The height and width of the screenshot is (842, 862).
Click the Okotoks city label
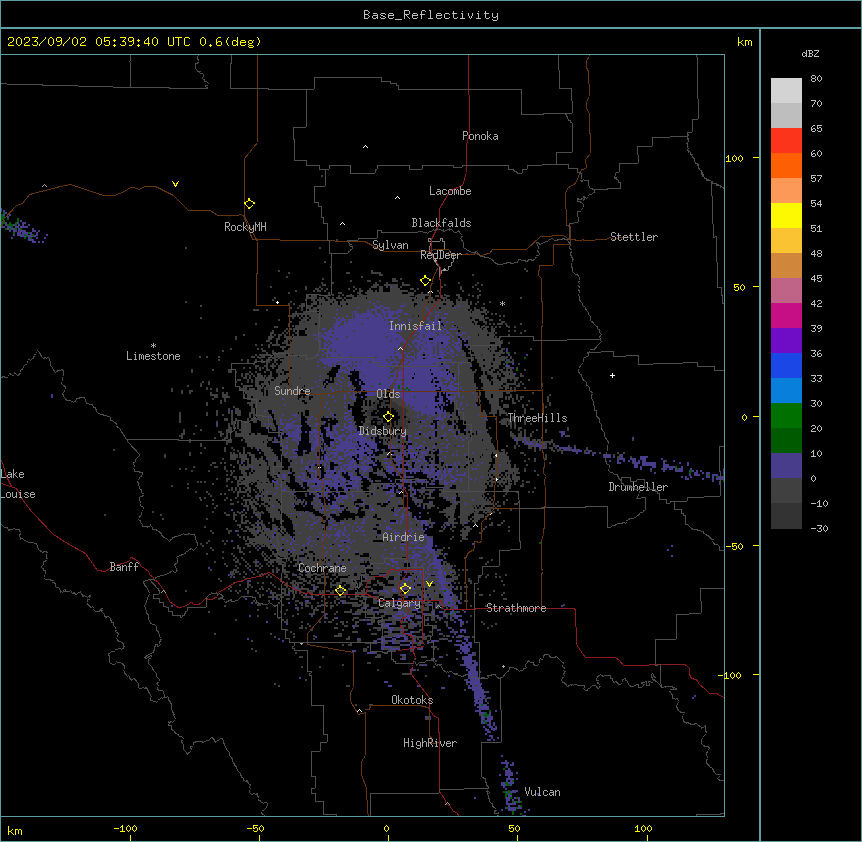pyautogui.click(x=412, y=700)
